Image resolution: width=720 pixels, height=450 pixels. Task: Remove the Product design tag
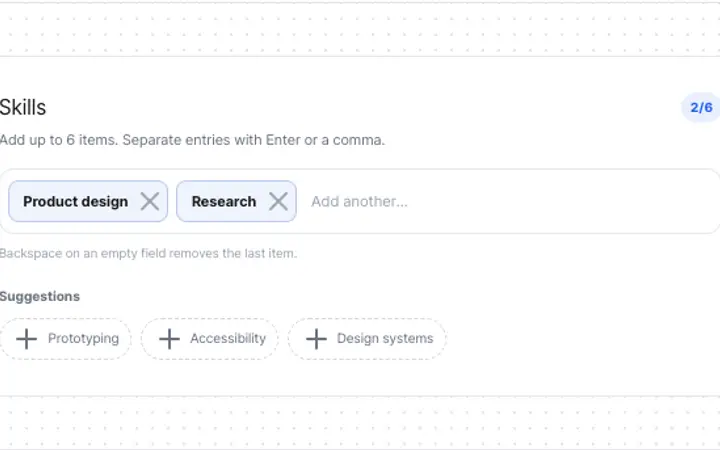[150, 201]
